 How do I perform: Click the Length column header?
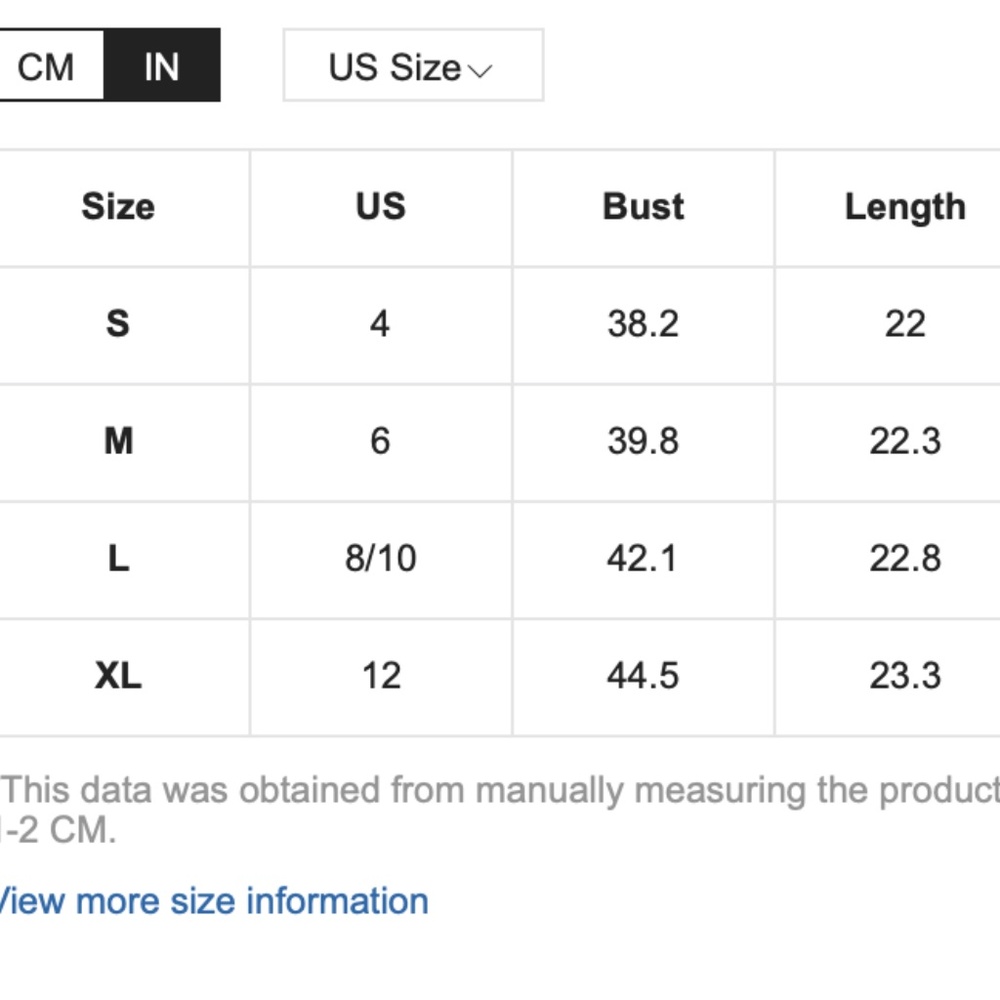pos(905,207)
